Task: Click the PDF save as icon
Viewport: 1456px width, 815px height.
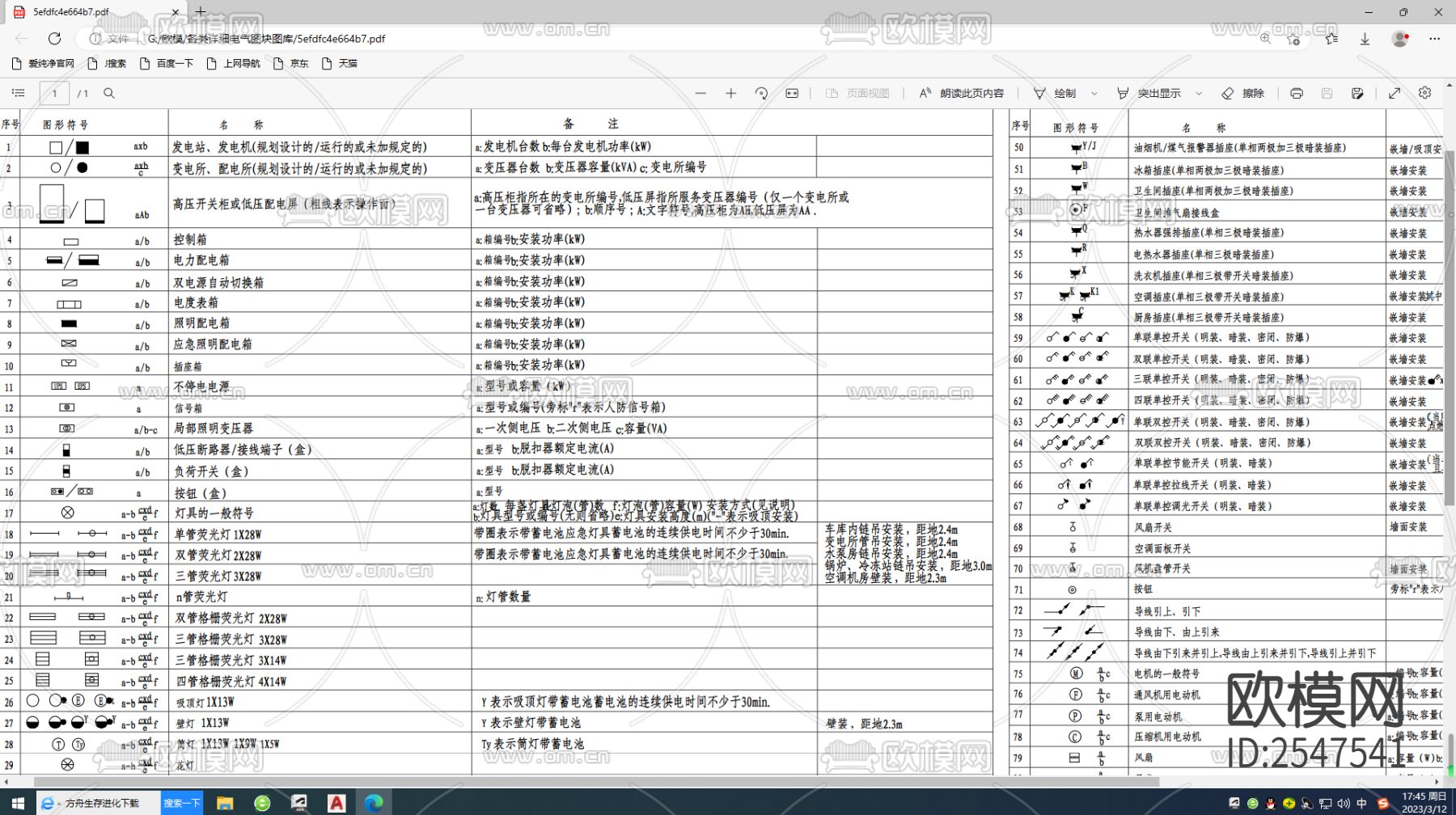Action: pos(1357,93)
